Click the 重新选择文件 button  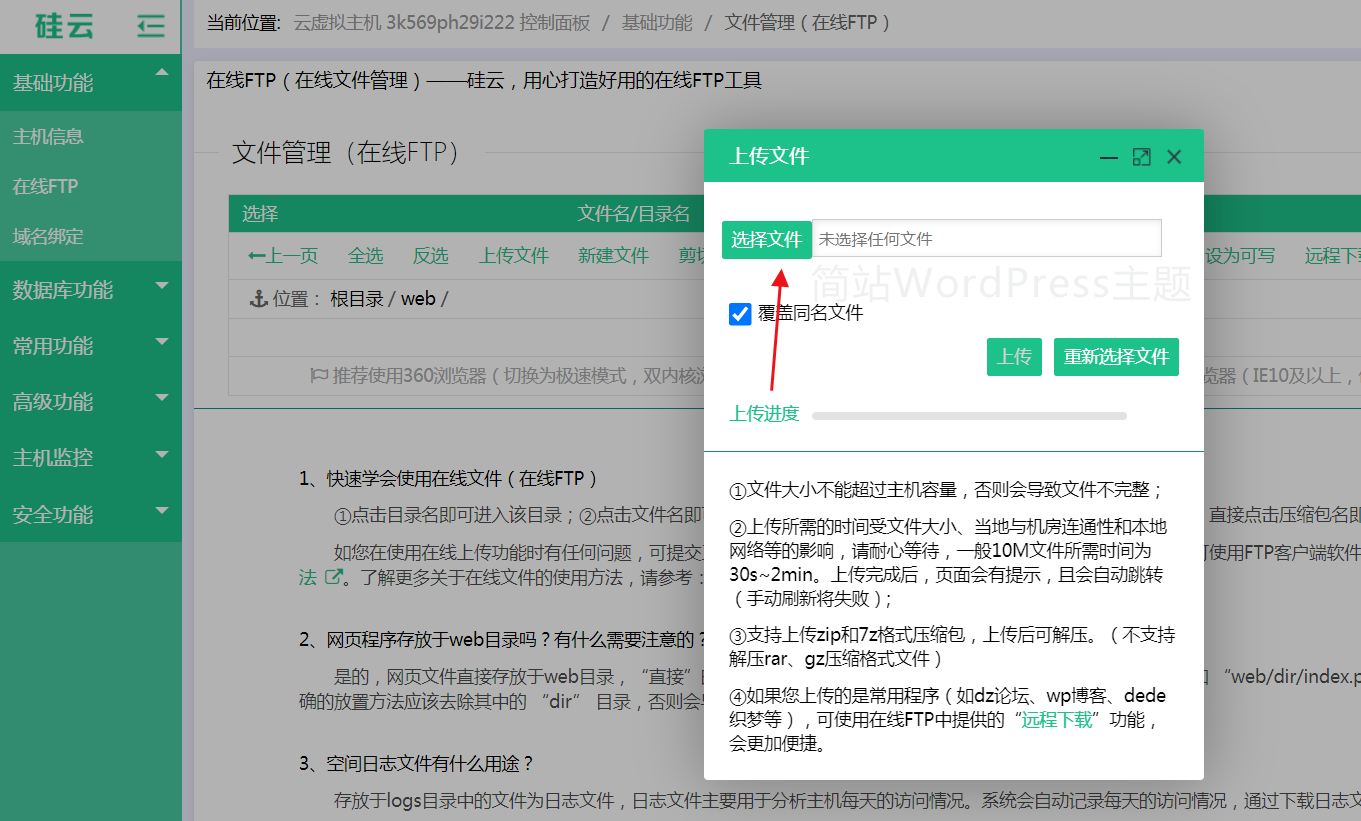coord(1116,357)
